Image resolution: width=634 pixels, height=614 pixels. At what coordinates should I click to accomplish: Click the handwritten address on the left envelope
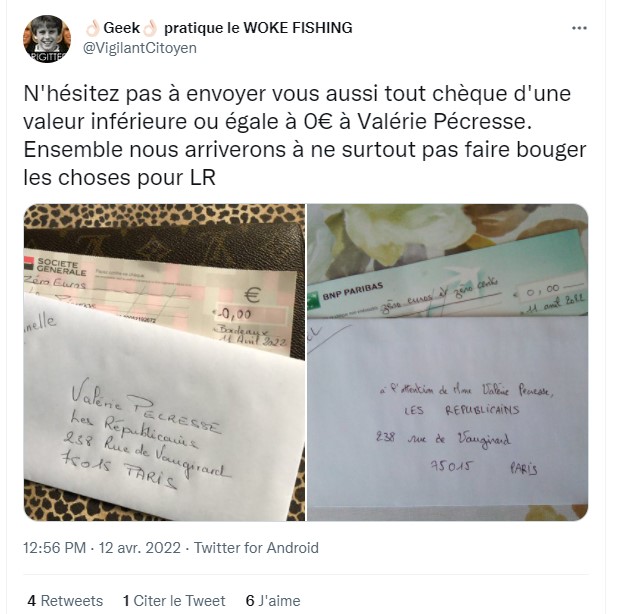click(x=147, y=434)
